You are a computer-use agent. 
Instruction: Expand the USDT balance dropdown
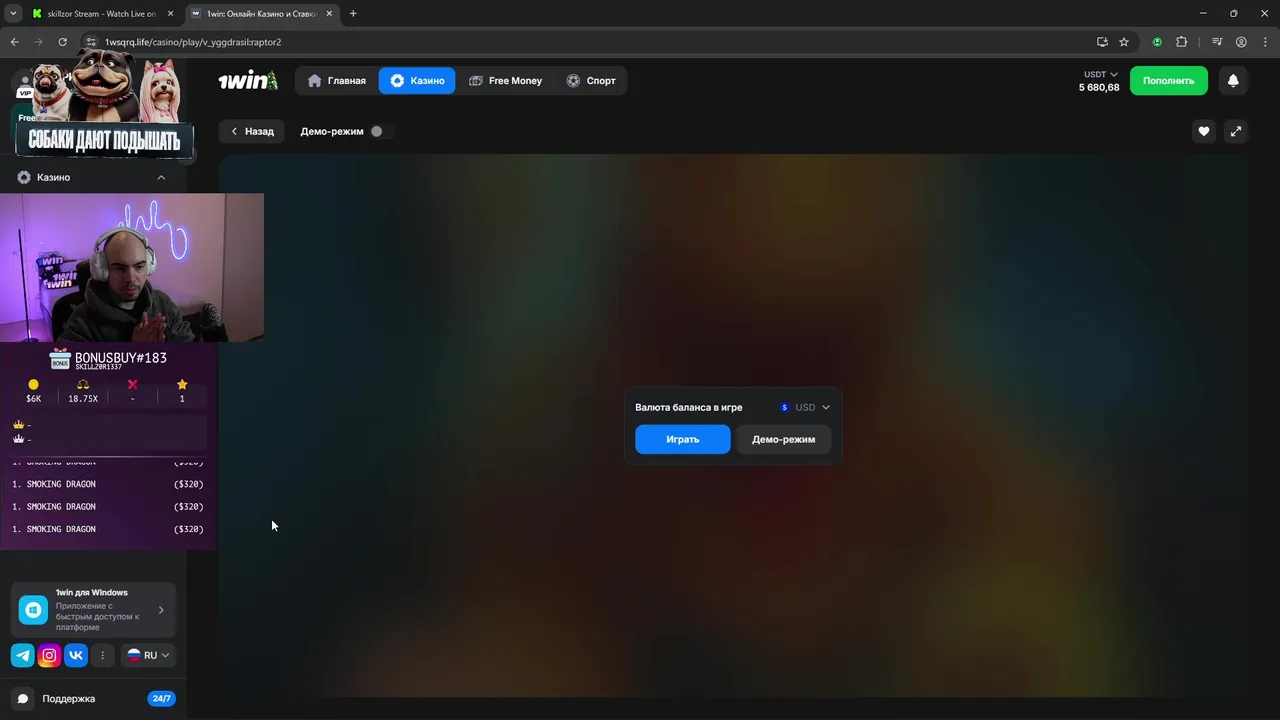pyautogui.click(x=1100, y=75)
